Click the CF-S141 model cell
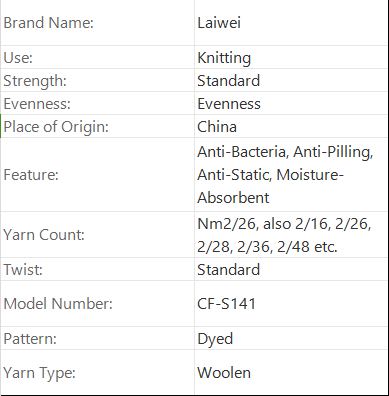Image resolution: width=389 pixels, height=396 pixels. coord(291,304)
